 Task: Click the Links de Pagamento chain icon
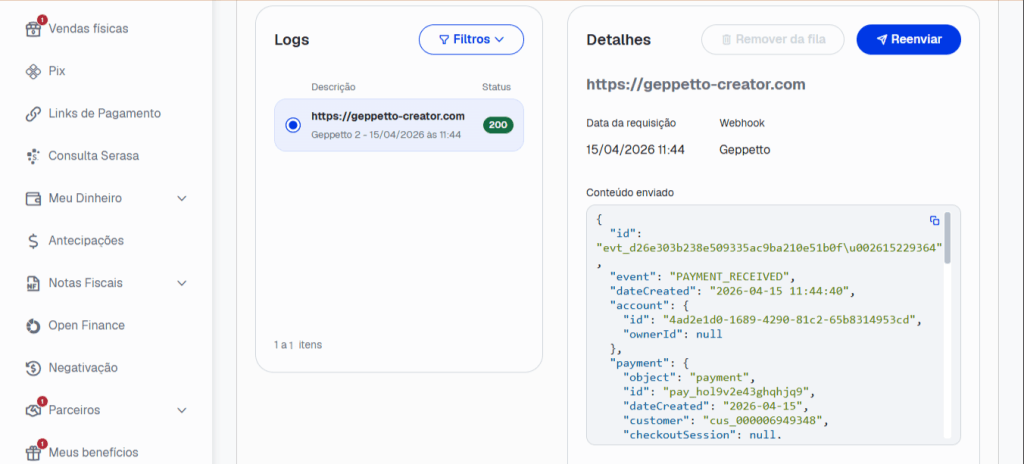(33, 114)
